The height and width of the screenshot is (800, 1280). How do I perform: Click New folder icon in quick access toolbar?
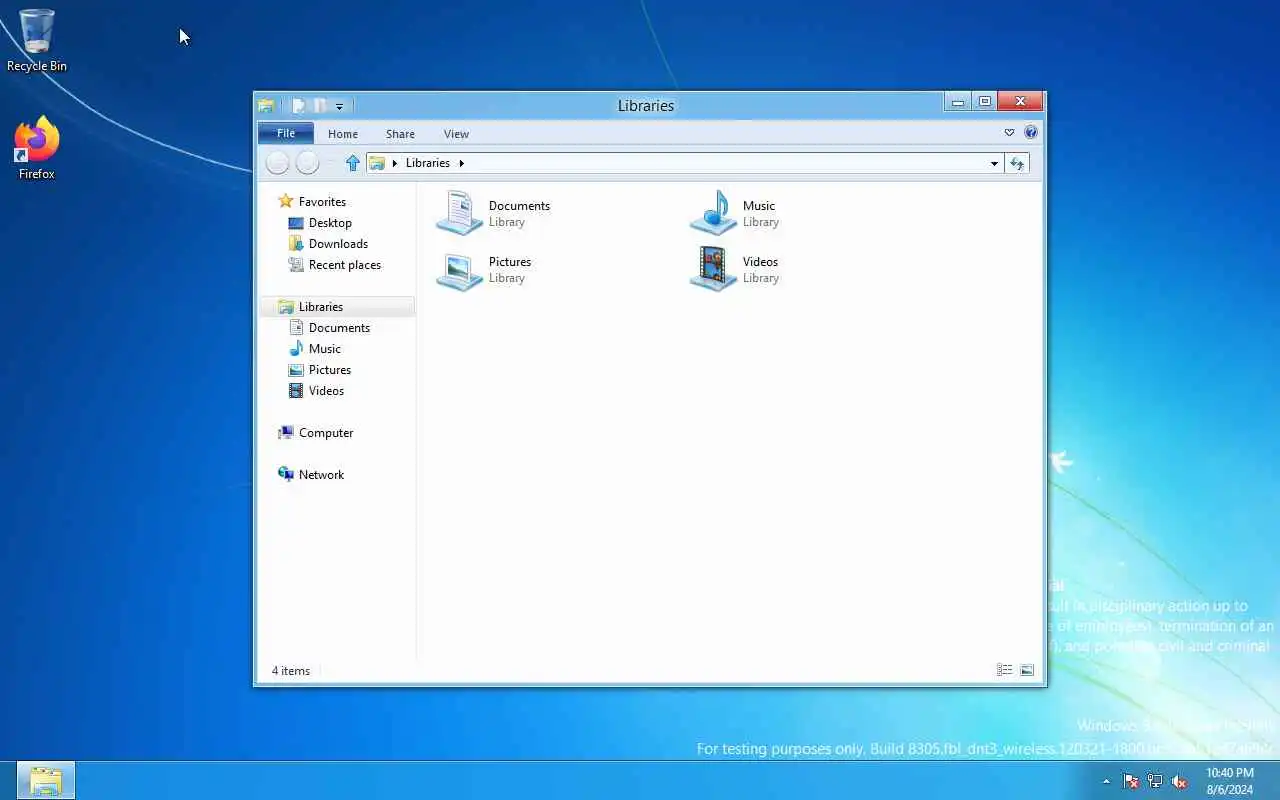320,105
